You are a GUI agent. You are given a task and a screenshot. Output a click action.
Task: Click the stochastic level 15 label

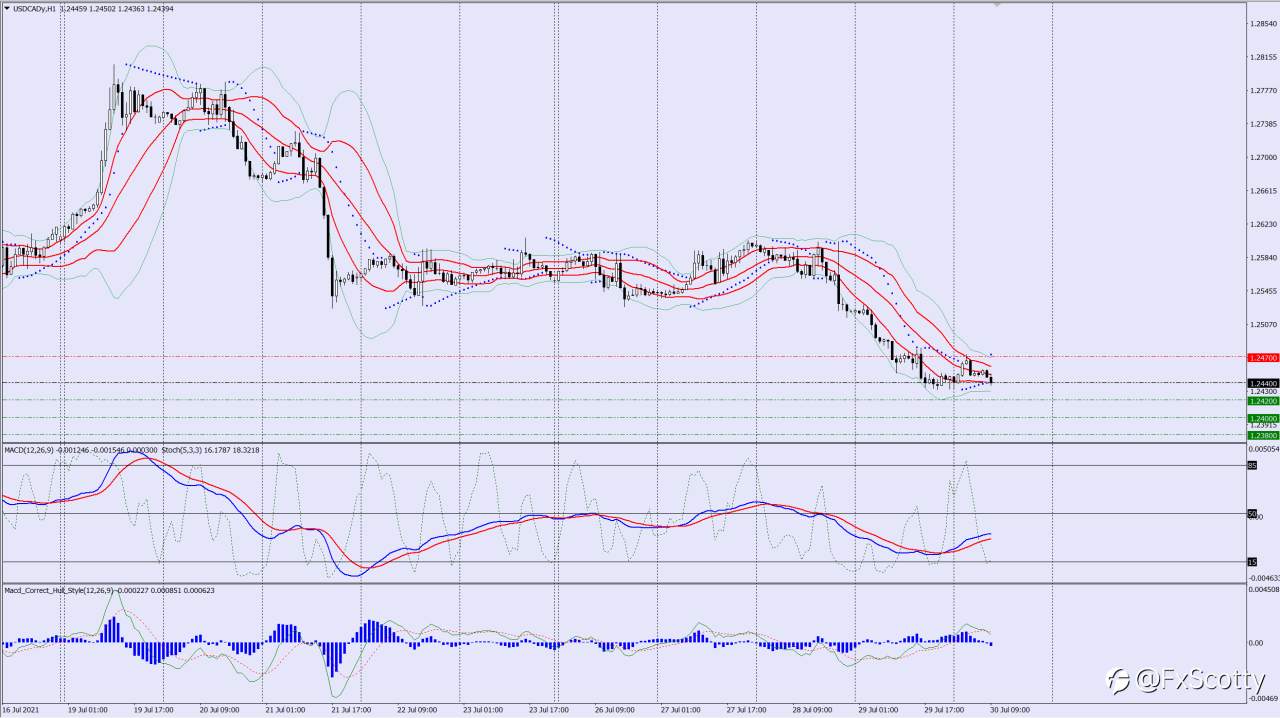pos(1252,562)
